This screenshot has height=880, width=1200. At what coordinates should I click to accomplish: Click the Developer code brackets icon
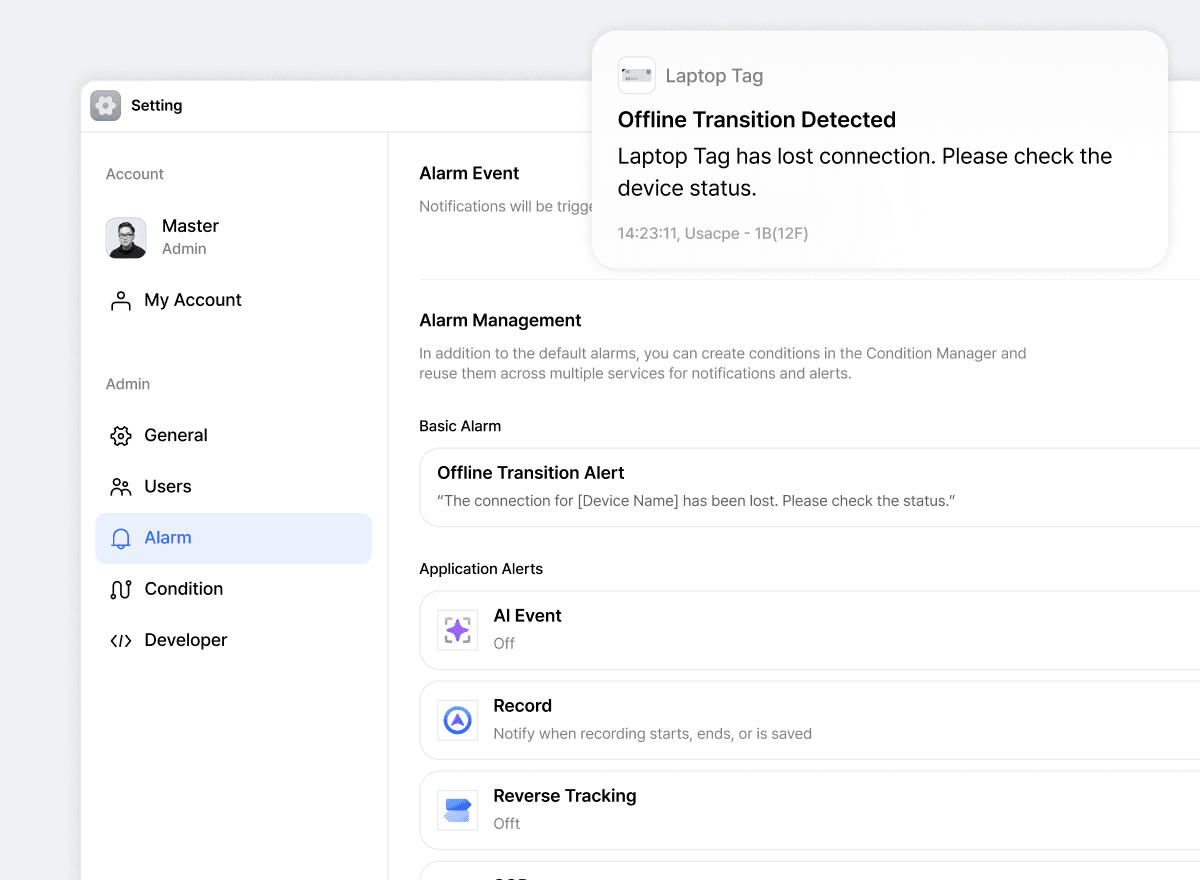coord(121,641)
